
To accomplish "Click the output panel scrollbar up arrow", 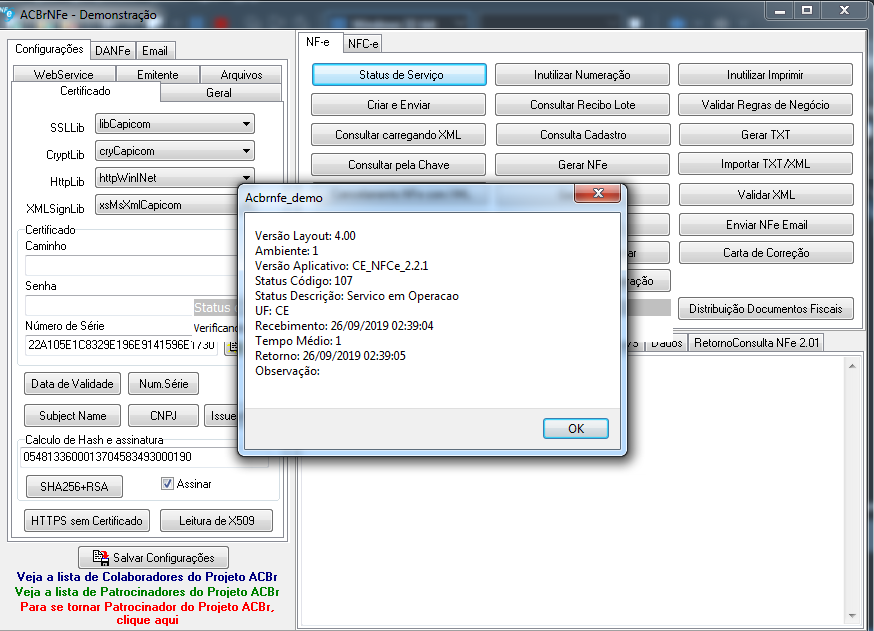I will click(852, 366).
